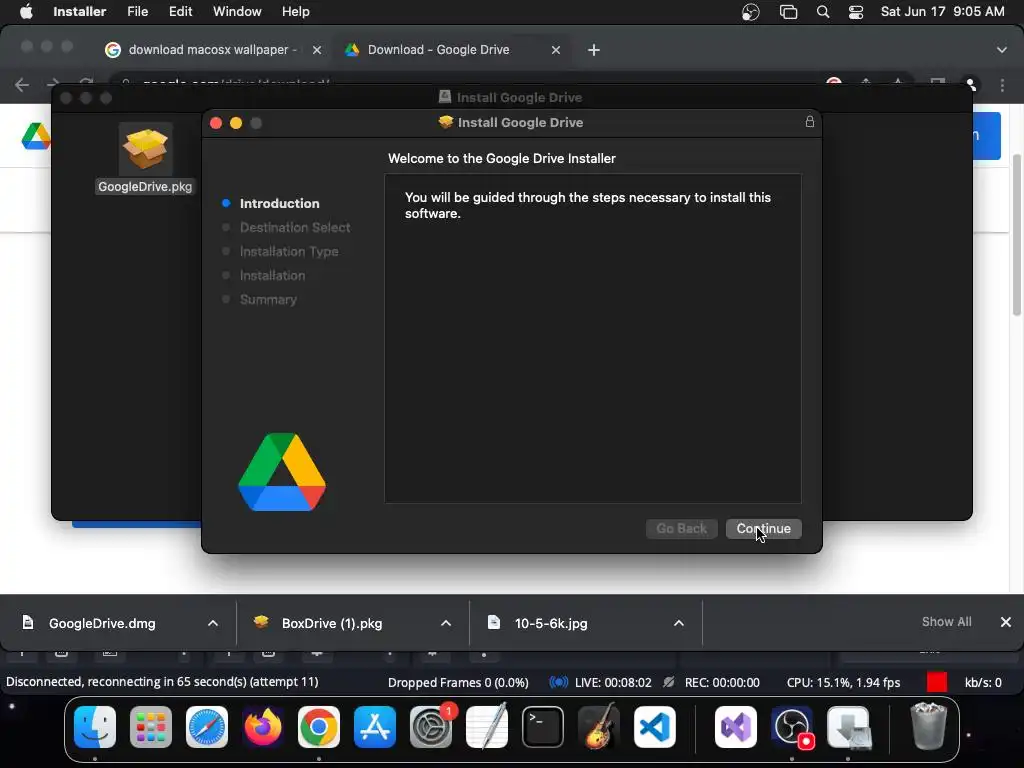
Task: Open TextEdit from the Dock
Action: pyautogui.click(x=487, y=727)
